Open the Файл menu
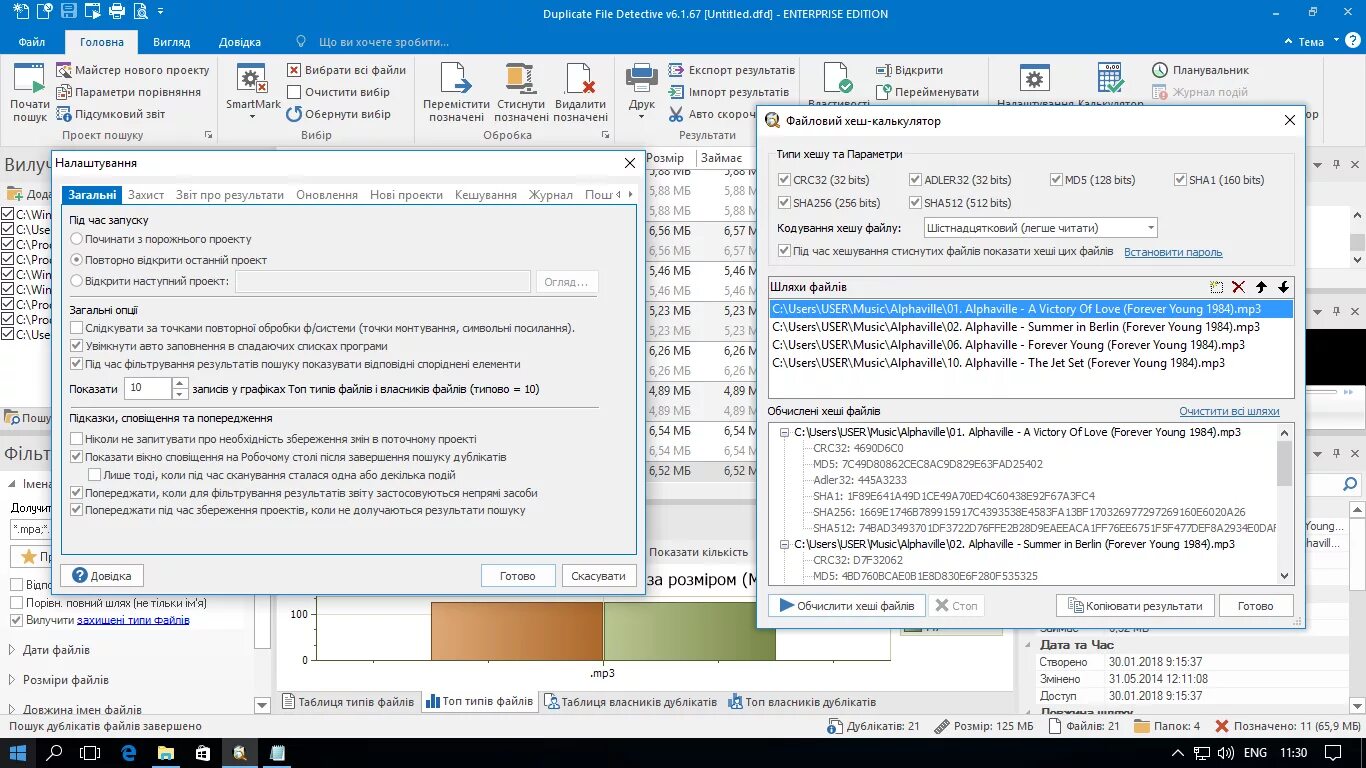 coord(32,42)
